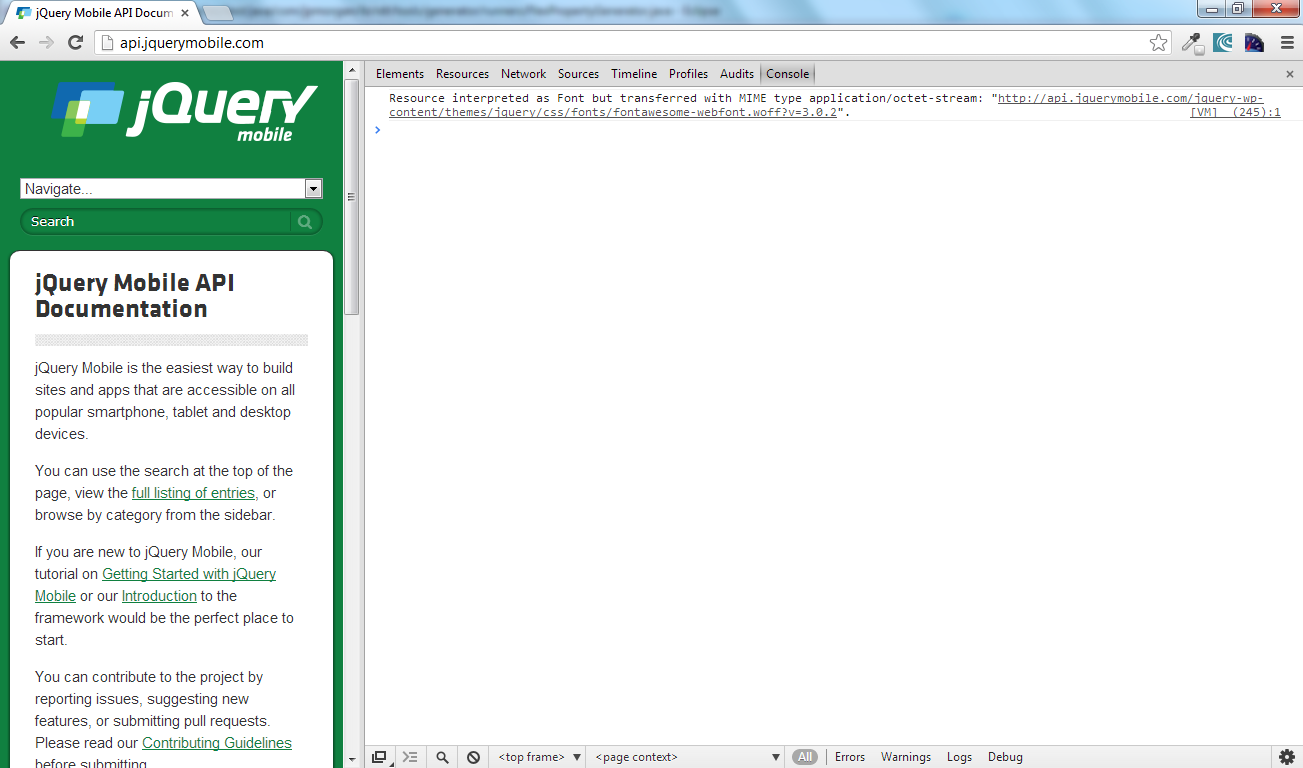This screenshot has height=768, width=1303.
Task: Open DevTools settings gear
Action: click(1287, 757)
